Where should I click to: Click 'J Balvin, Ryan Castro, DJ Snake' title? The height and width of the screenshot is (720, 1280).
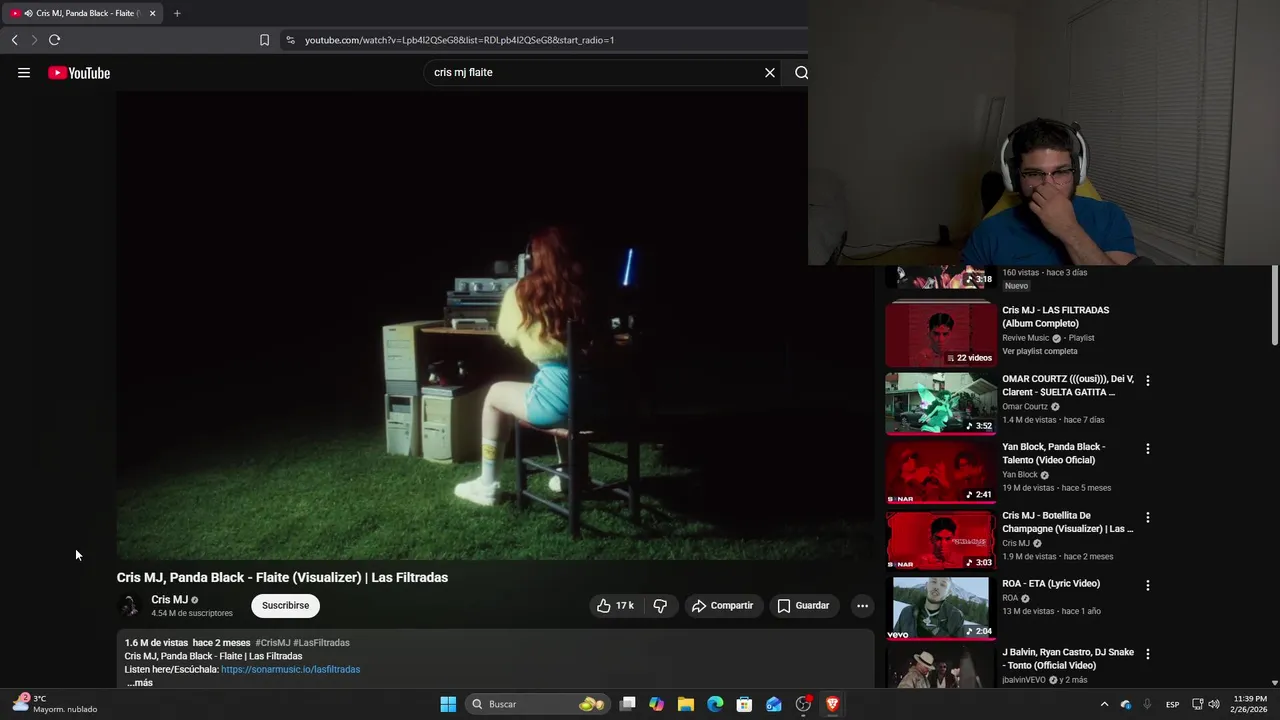point(1068,659)
